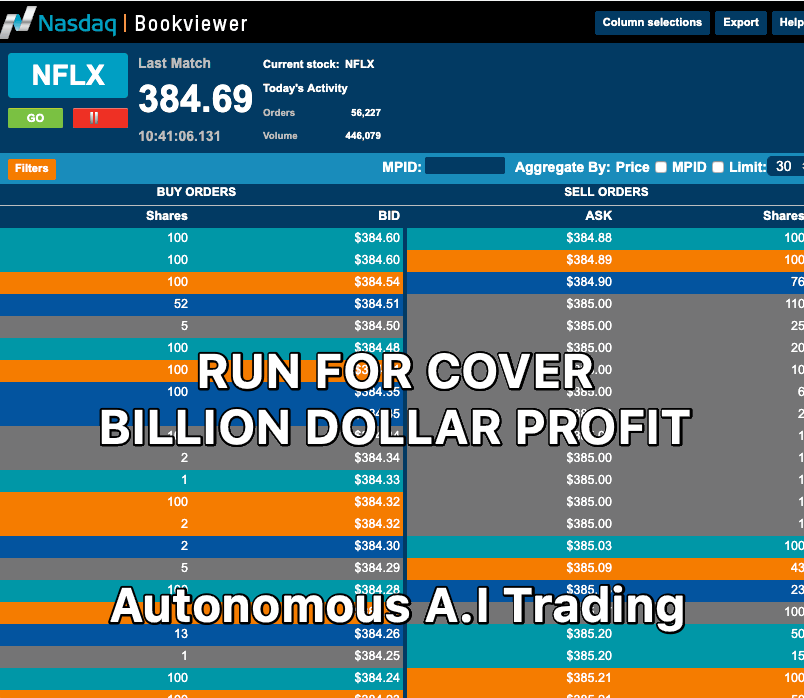This screenshot has width=804, height=698.
Task: Click the Export button
Action: [740, 23]
